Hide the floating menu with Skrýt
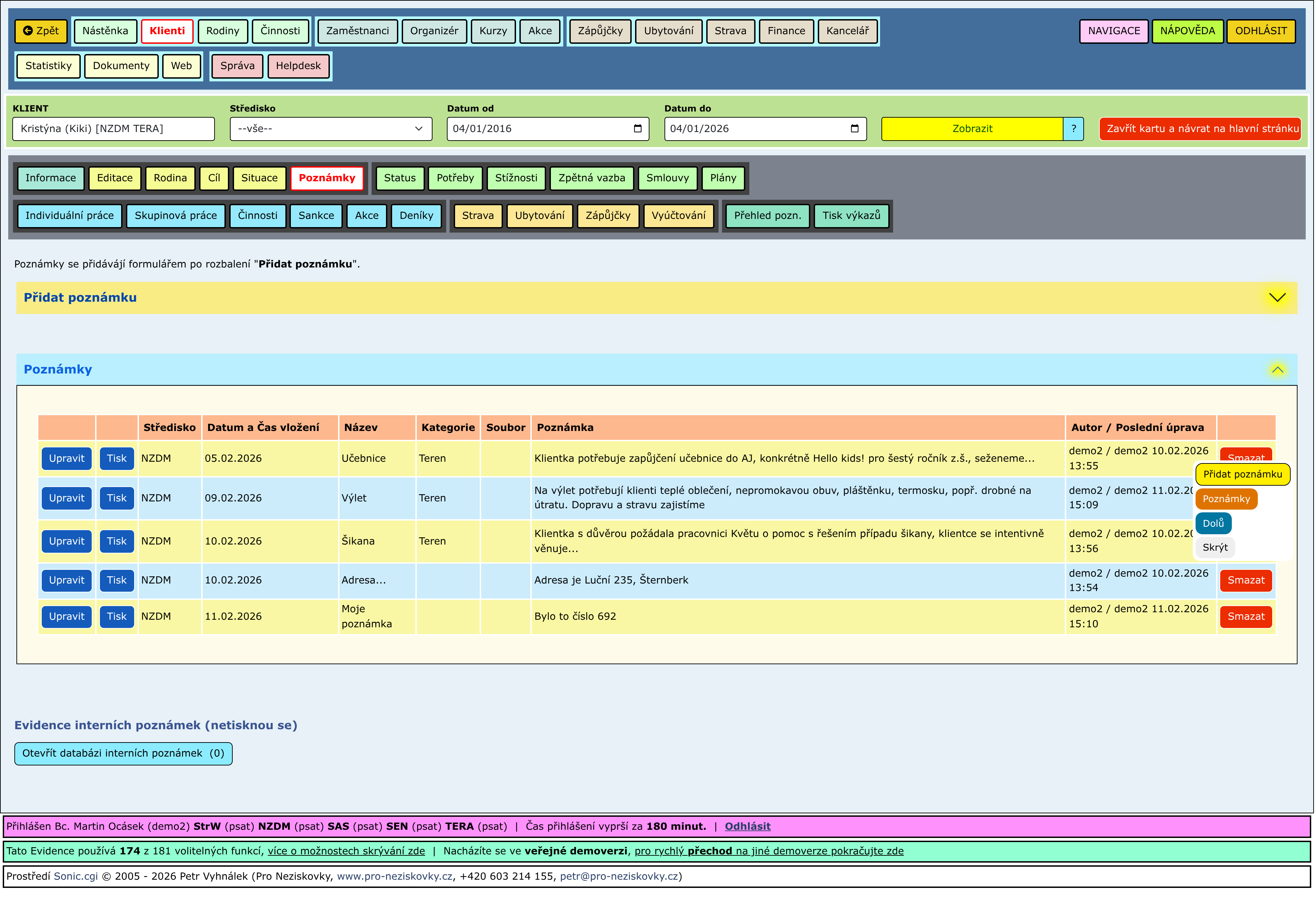 point(1214,548)
